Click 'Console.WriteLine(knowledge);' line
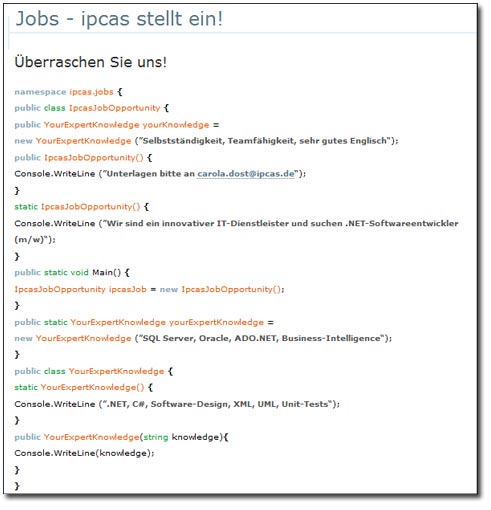The width and height of the screenshot is (491, 510). click(84, 453)
